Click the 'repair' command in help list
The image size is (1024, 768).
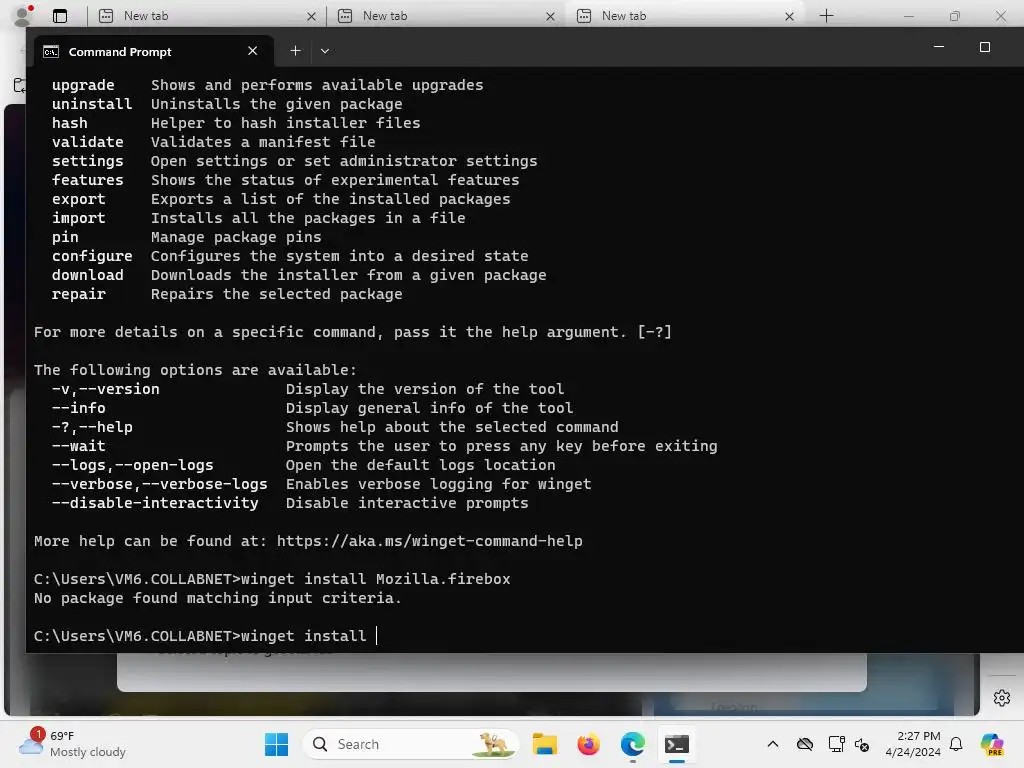(78, 295)
